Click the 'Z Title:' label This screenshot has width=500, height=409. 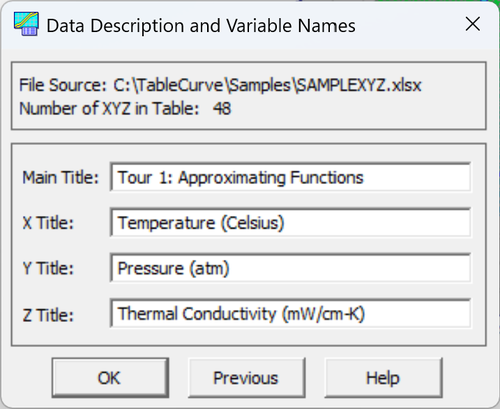(48, 315)
